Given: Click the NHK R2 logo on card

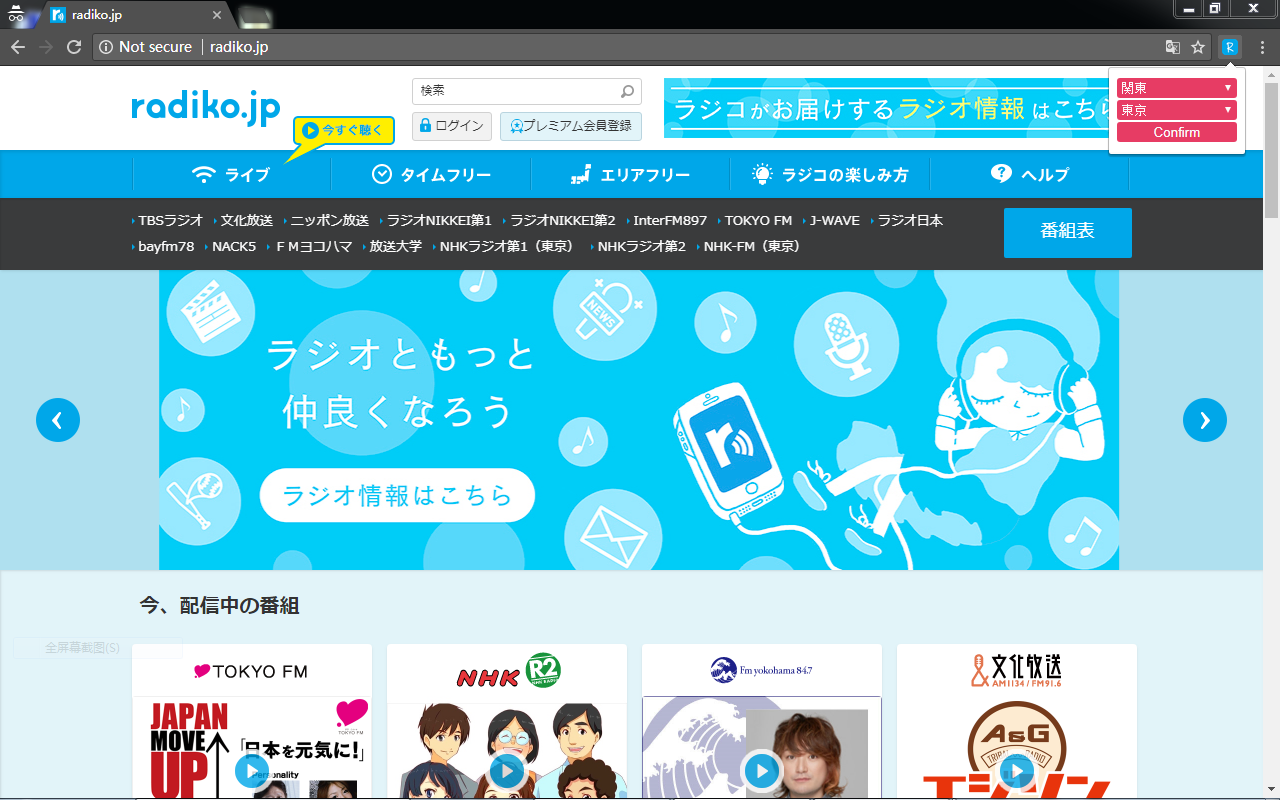Looking at the screenshot, I should [x=507, y=671].
